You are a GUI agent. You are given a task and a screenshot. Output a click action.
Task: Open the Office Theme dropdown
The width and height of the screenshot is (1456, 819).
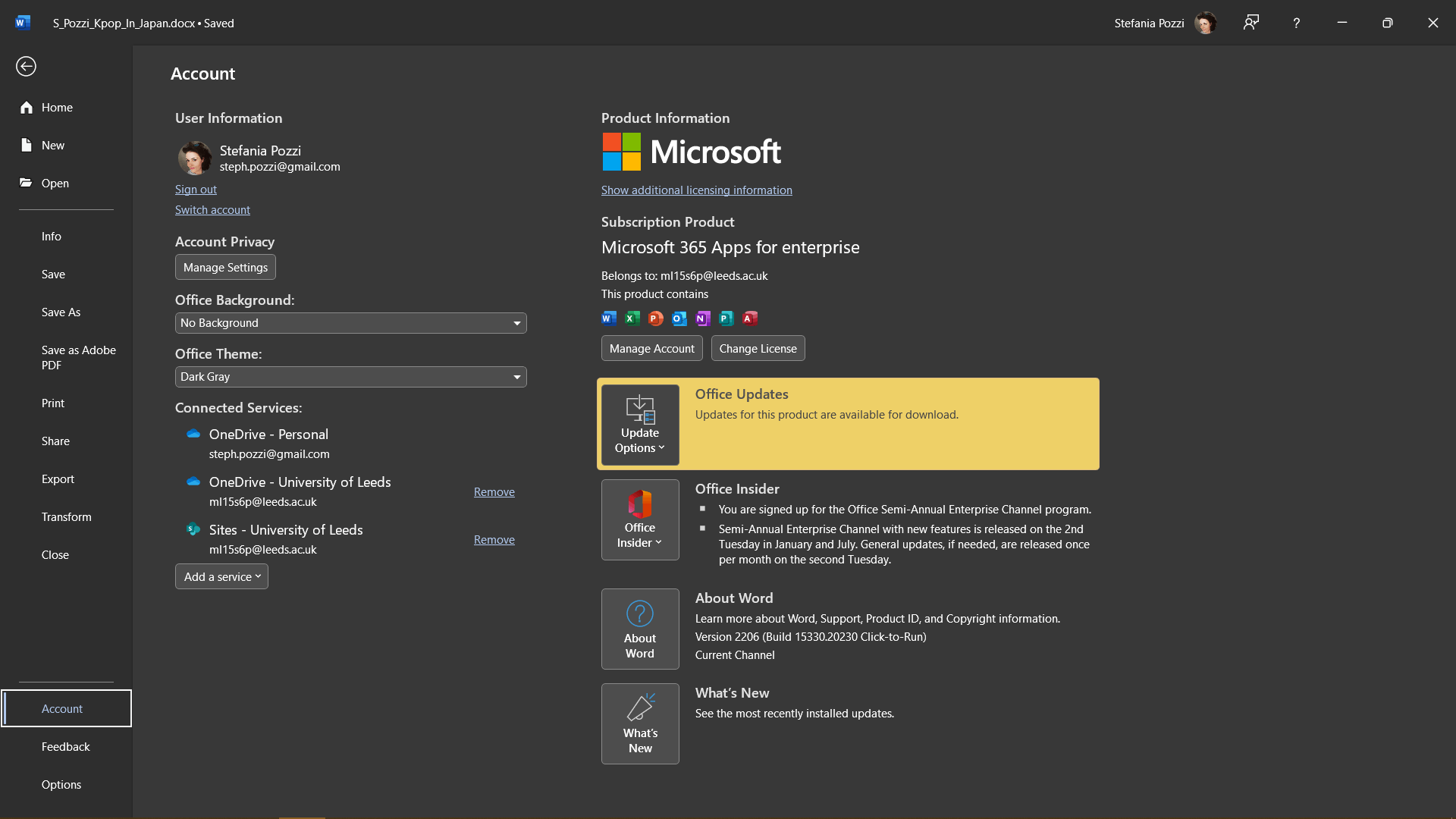[x=350, y=377]
